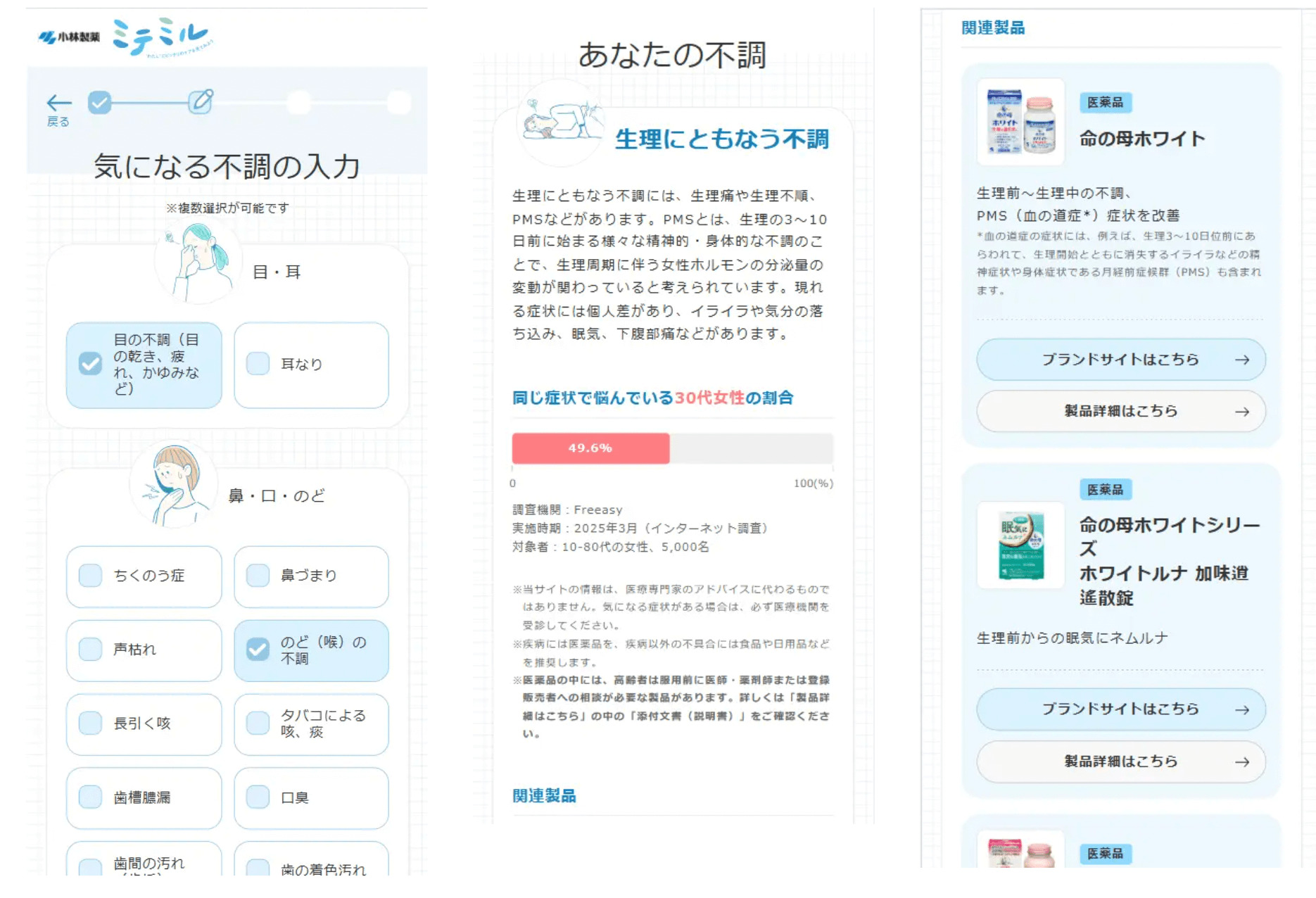1316x898 pixels.
Task: Check the 声枯れ option
Action: (x=90, y=650)
